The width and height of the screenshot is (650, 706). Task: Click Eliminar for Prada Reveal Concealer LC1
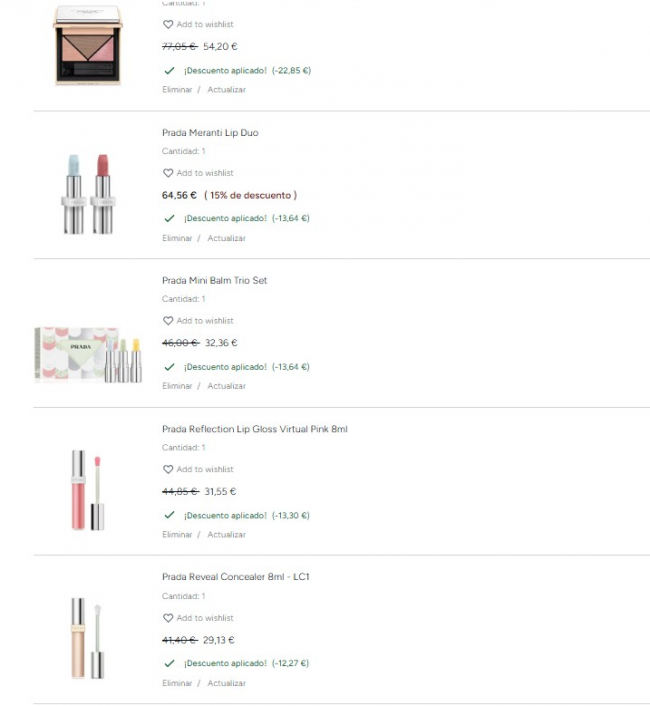point(177,683)
